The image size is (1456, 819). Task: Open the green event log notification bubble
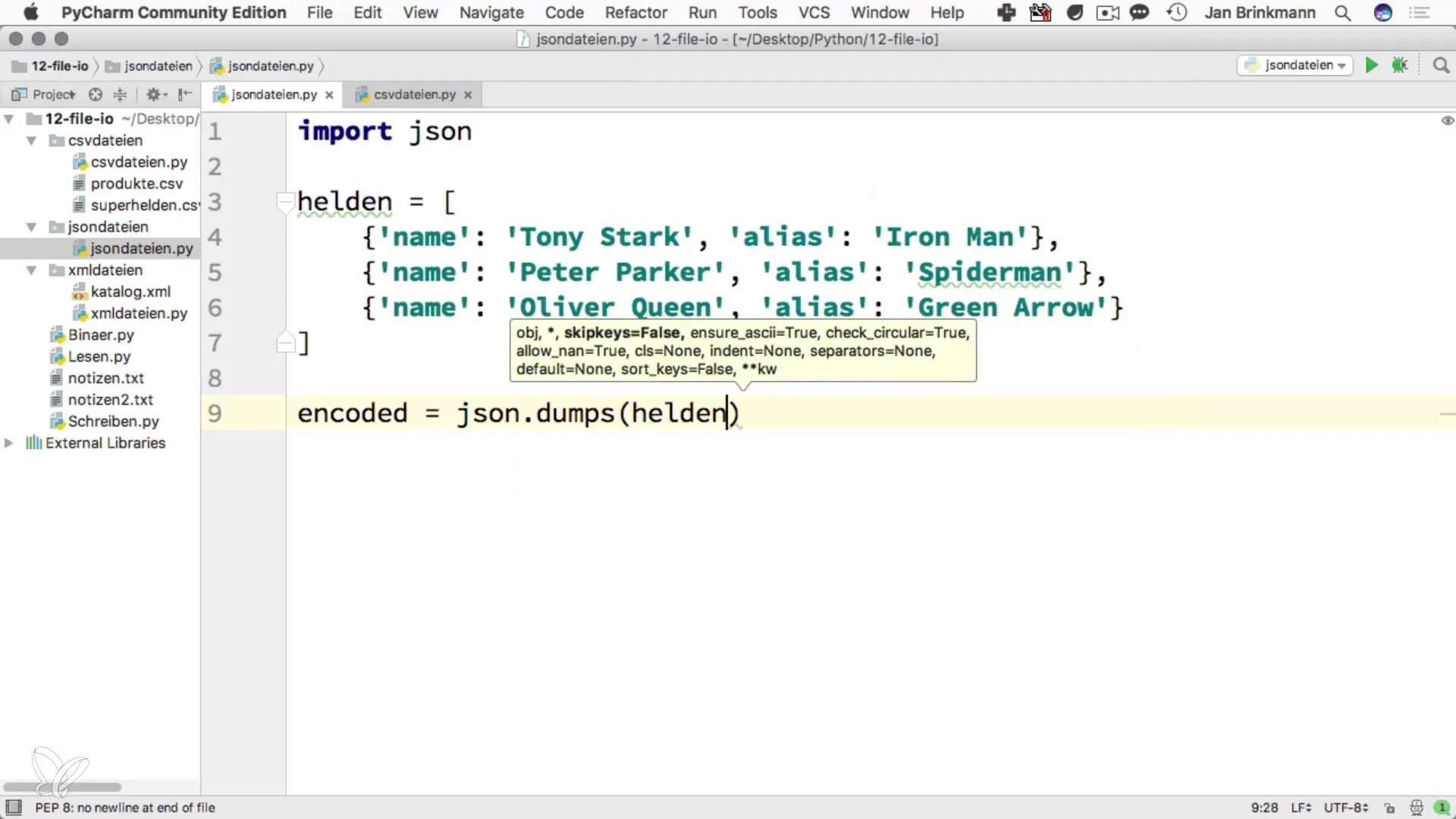tap(1441, 808)
